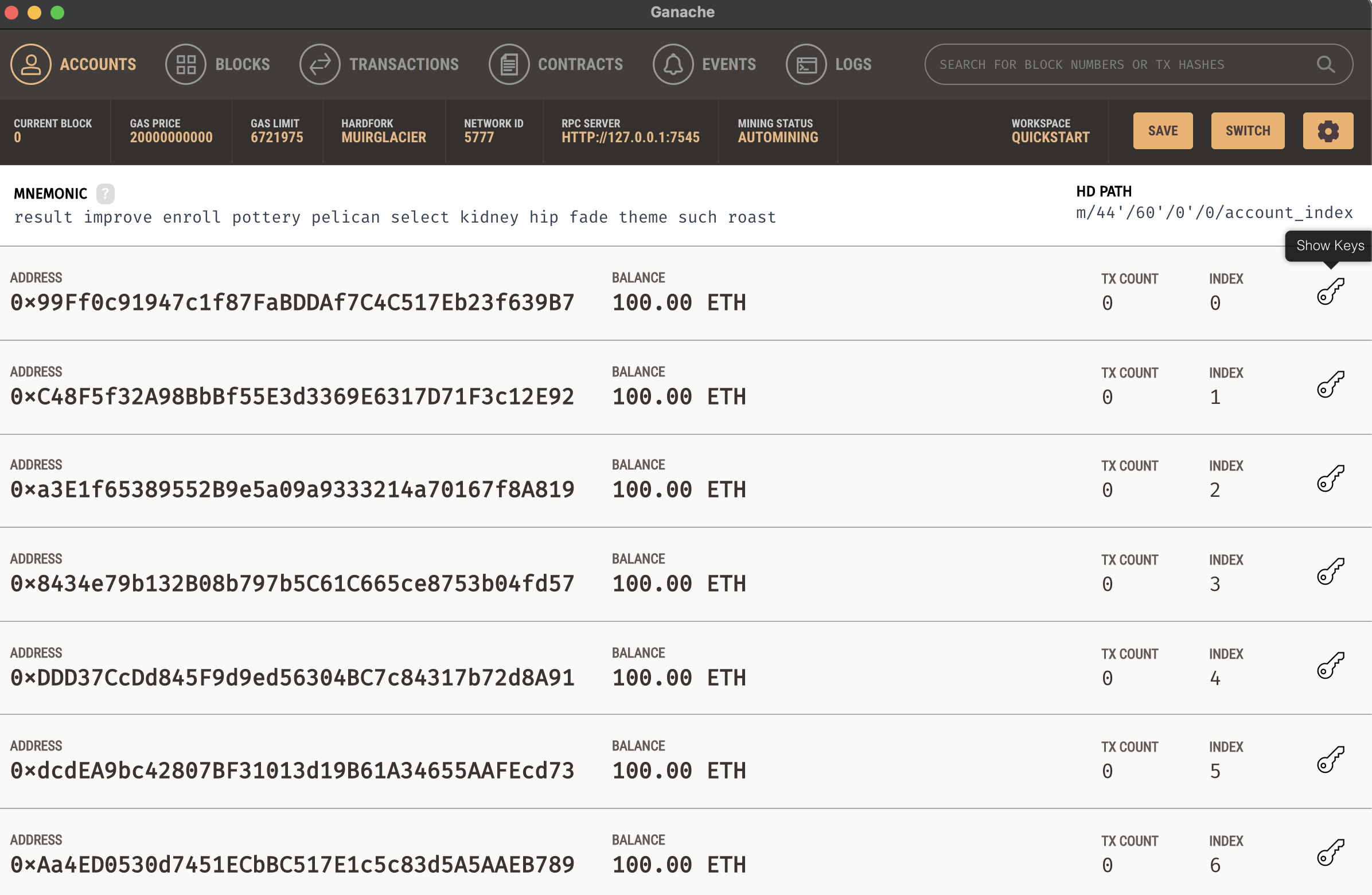Click the search magnifier icon
1372x895 pixels.
pyautogui.click(x=1326, y=64)
